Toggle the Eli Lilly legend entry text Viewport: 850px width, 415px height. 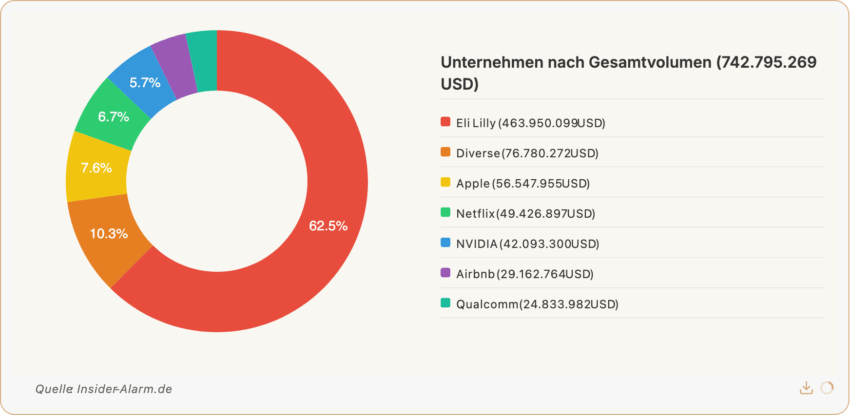pyautogui.click(x=530, y=123)
